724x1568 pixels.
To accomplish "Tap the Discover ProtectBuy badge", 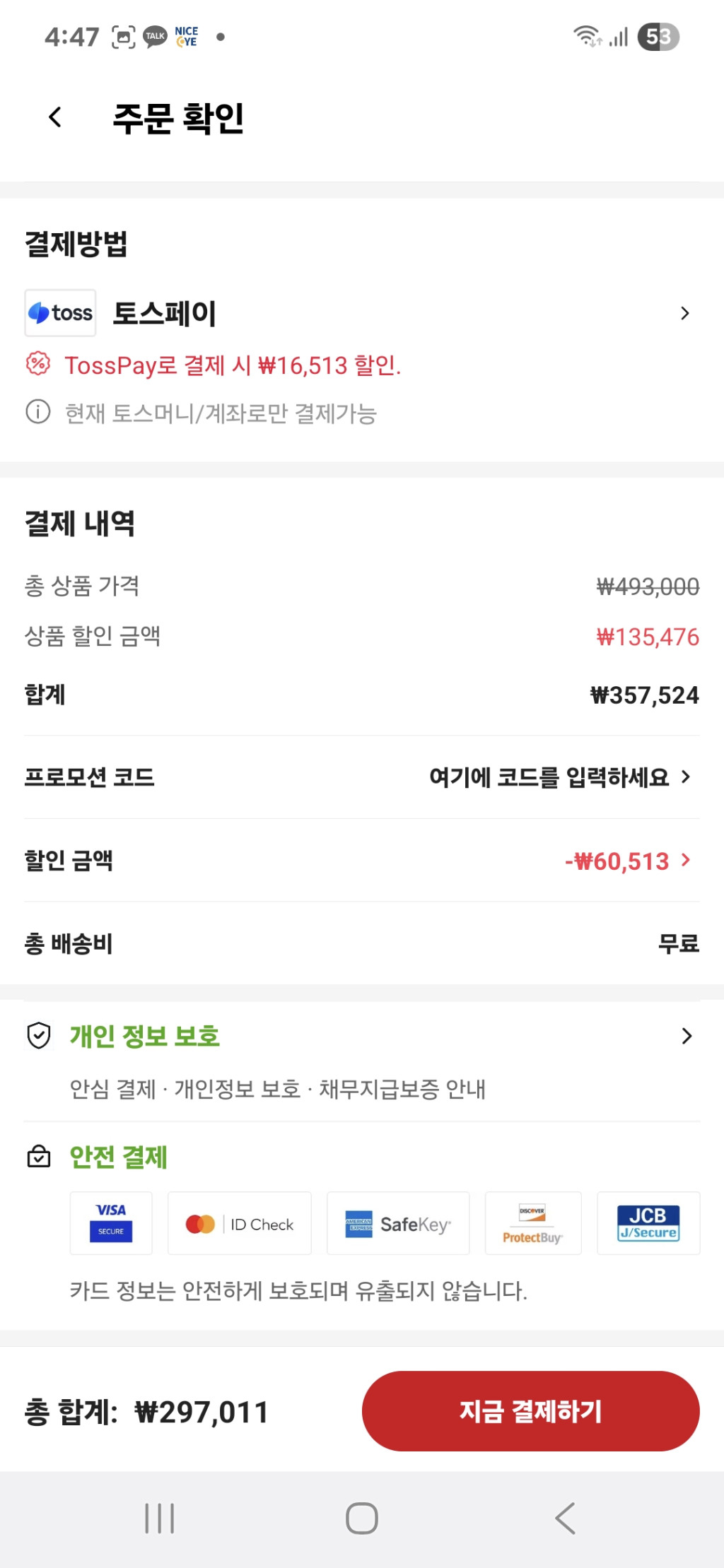I will tap(533, 1223).
